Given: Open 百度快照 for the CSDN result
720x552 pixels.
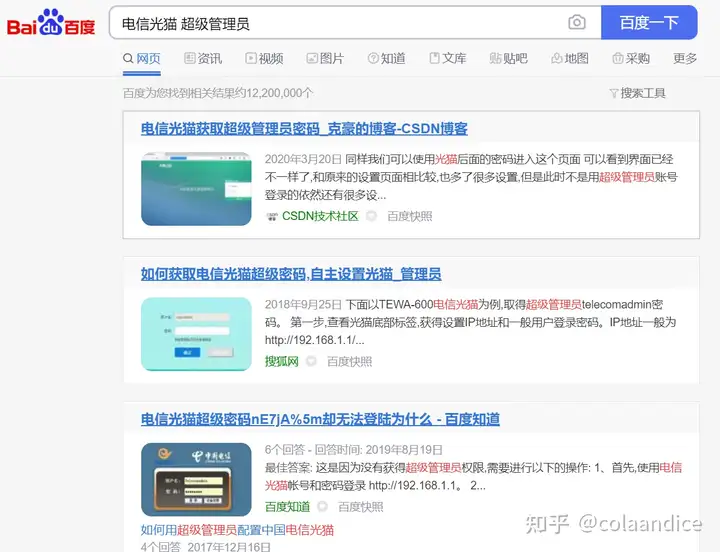Looking at the screenshot, I should coord(410,216).
